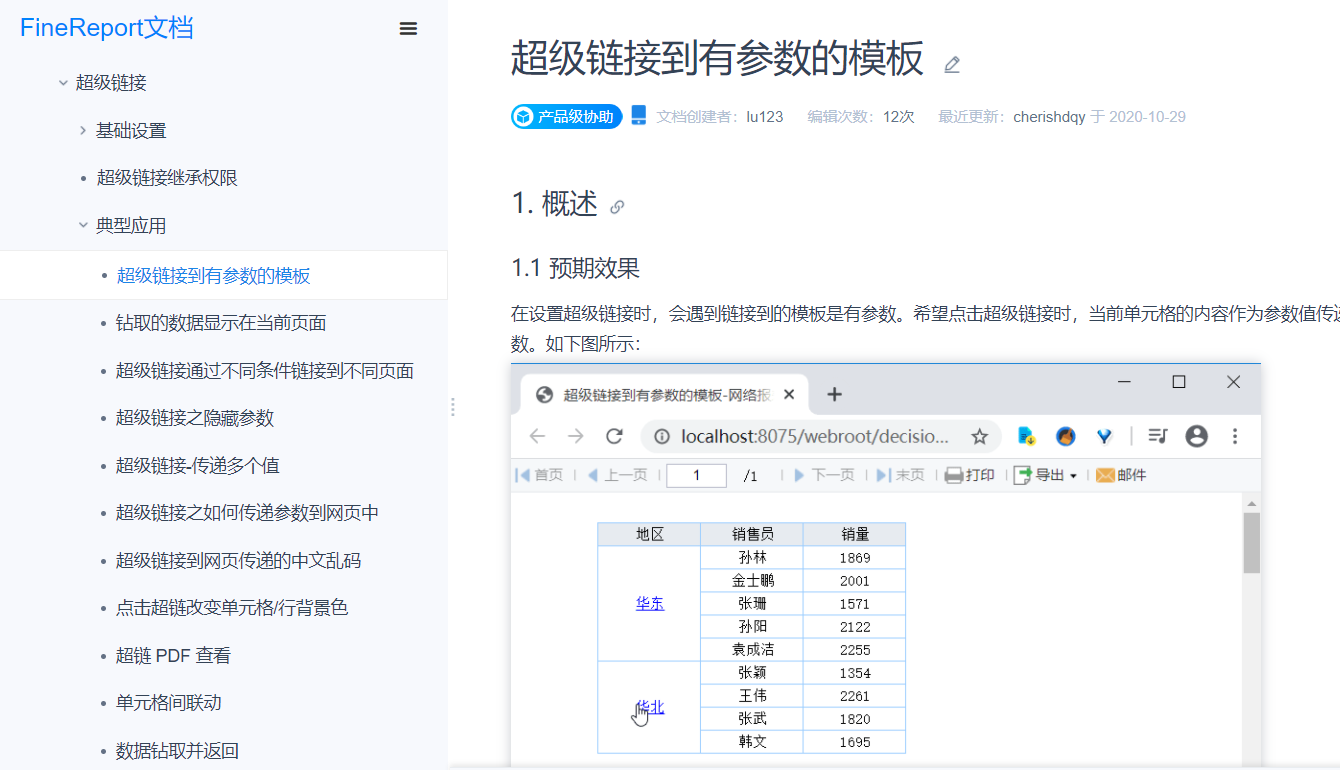Click the bookmark star icon in address bar
The width and height of the screenshot is (1340, 770).
coord(980,436)
